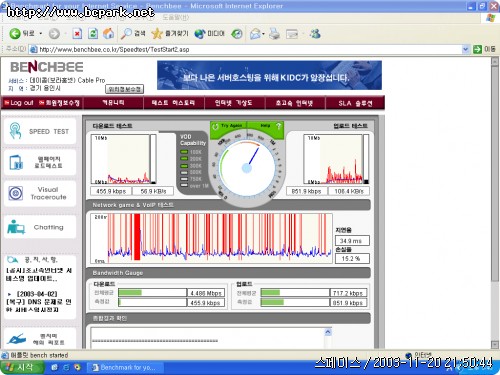Click download value 56.9 KB/s
The height and width of the screenshot is (375, 500).
click(153, 191)
